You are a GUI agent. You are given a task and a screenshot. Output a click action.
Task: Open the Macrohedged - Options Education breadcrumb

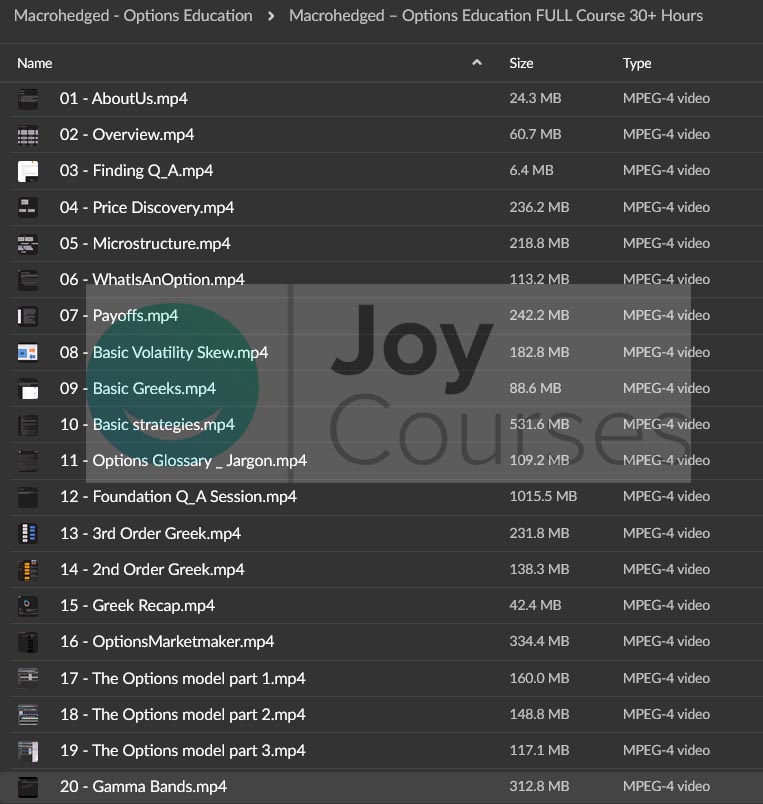tap(133, 16)
